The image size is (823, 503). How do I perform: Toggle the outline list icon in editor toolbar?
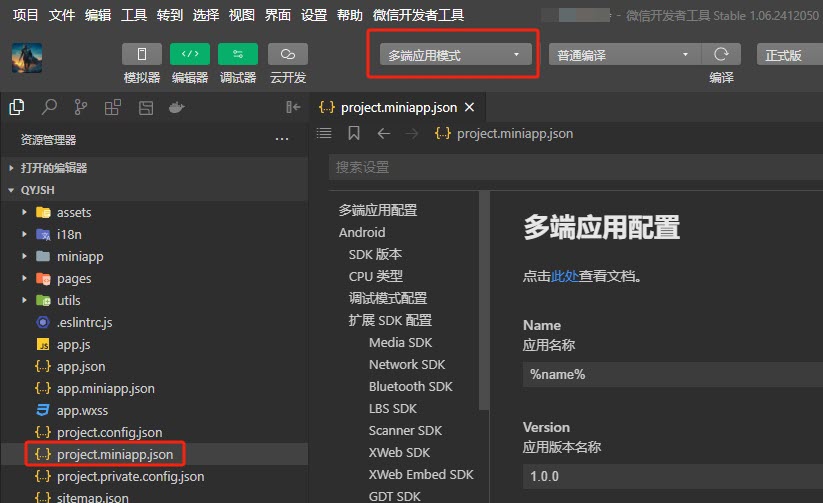324,133
